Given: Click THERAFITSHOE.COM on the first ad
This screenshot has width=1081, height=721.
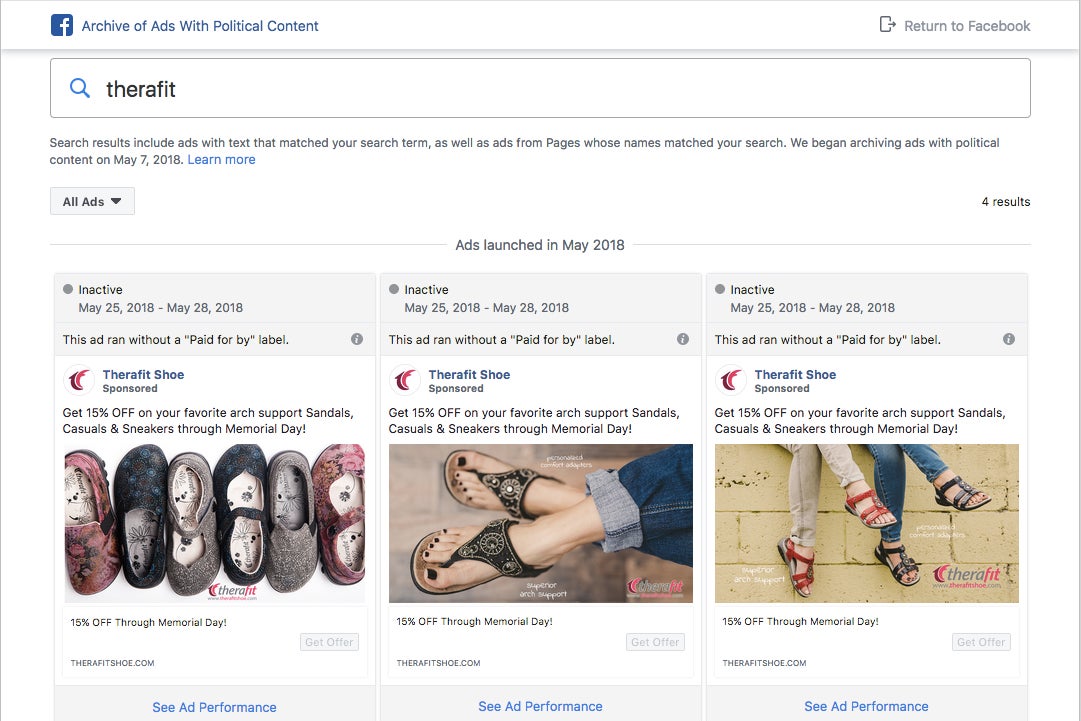Looking at the screenshot, I should pyautogui.click(x=112, y=663).
